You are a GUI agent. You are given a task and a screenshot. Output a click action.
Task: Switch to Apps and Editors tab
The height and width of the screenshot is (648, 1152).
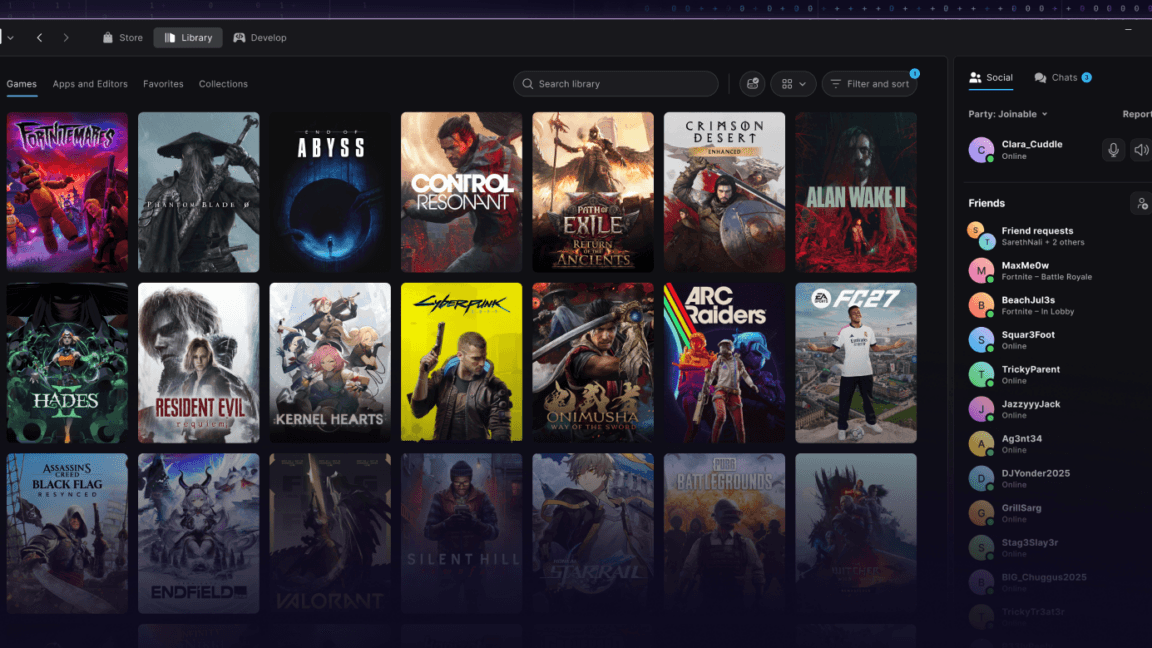[90, 84]
